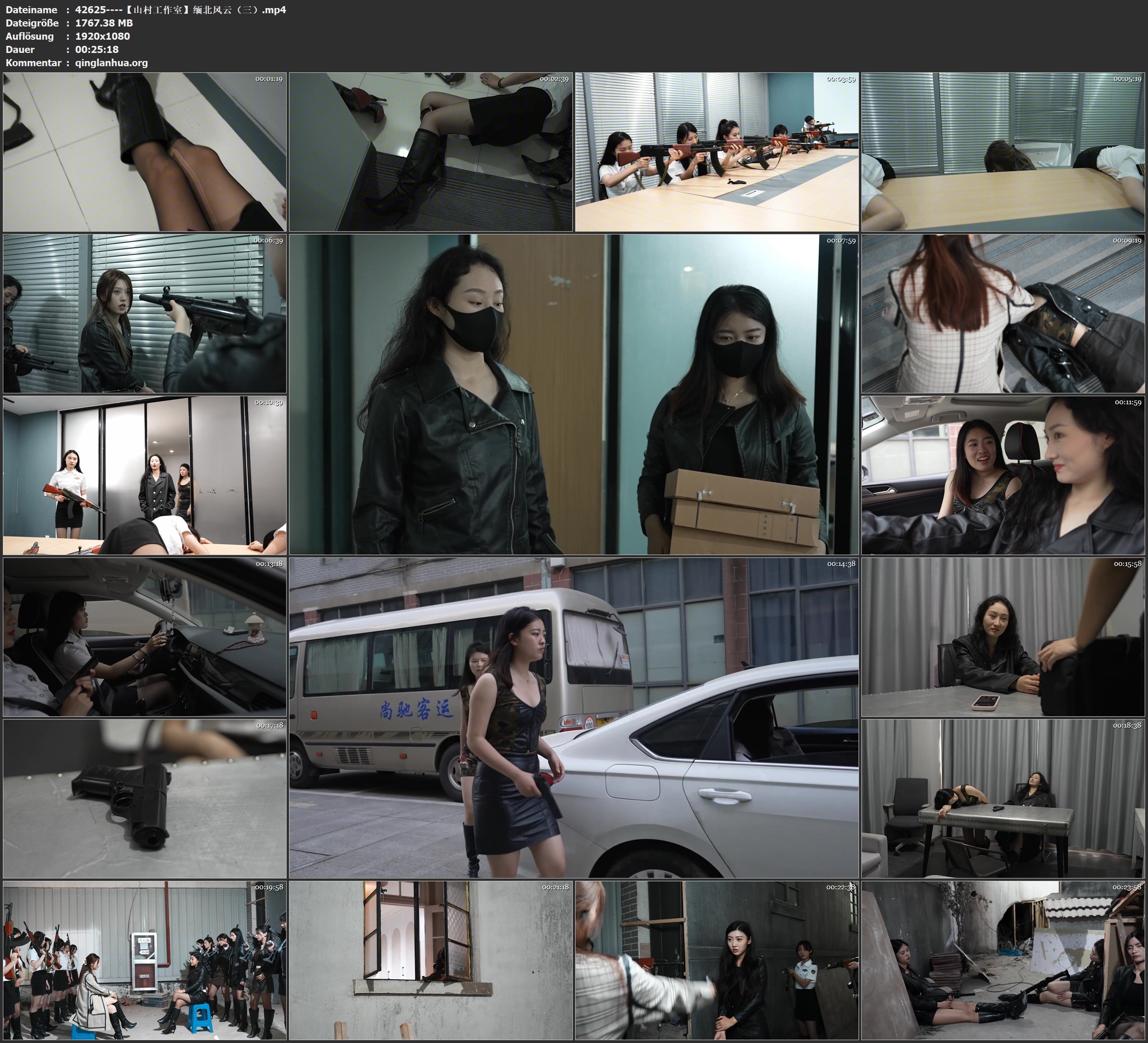Click the 00:05:19 conference table thumbnail

[1003, 151]
